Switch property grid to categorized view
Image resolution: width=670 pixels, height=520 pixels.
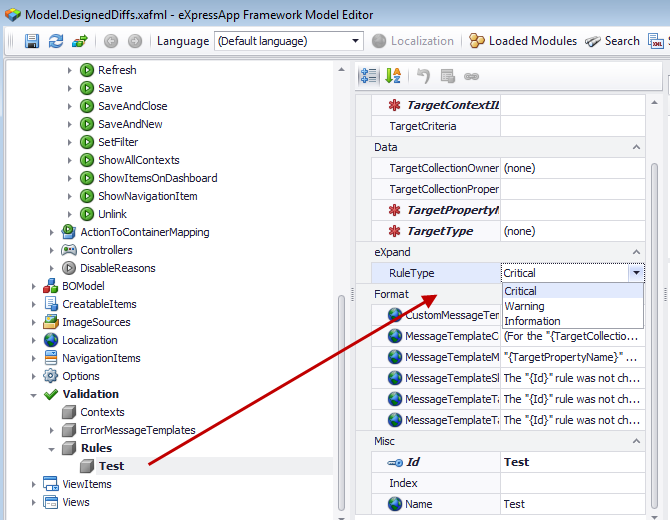tap(368, 76)
